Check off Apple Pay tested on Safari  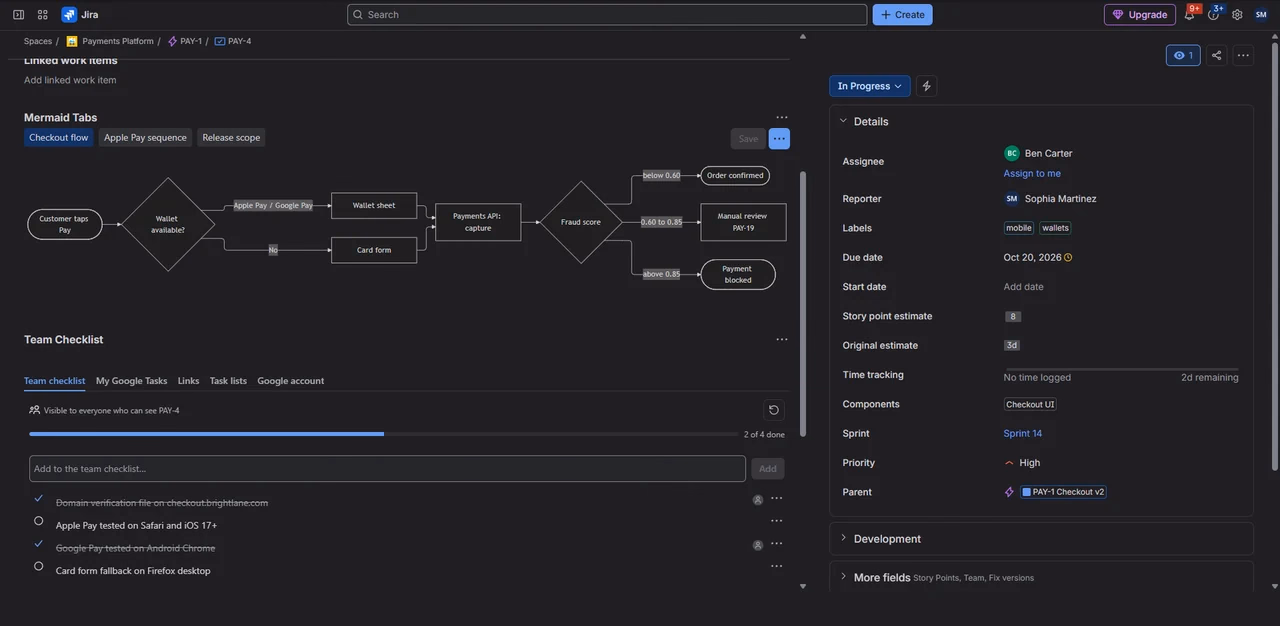pyautogui.click(x=39, y=520)
